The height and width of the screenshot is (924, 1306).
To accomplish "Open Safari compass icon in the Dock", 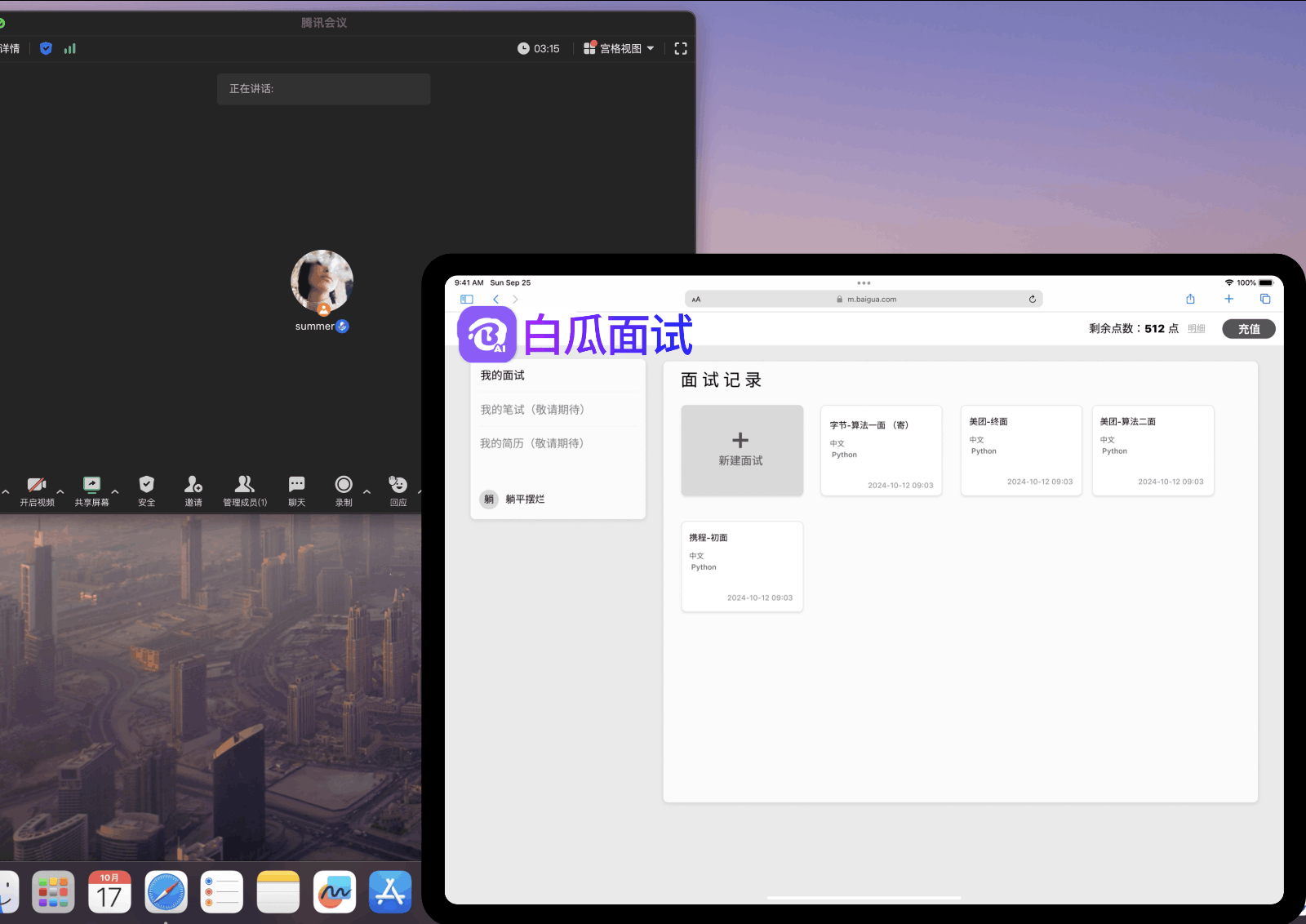I will click(166, 891).
